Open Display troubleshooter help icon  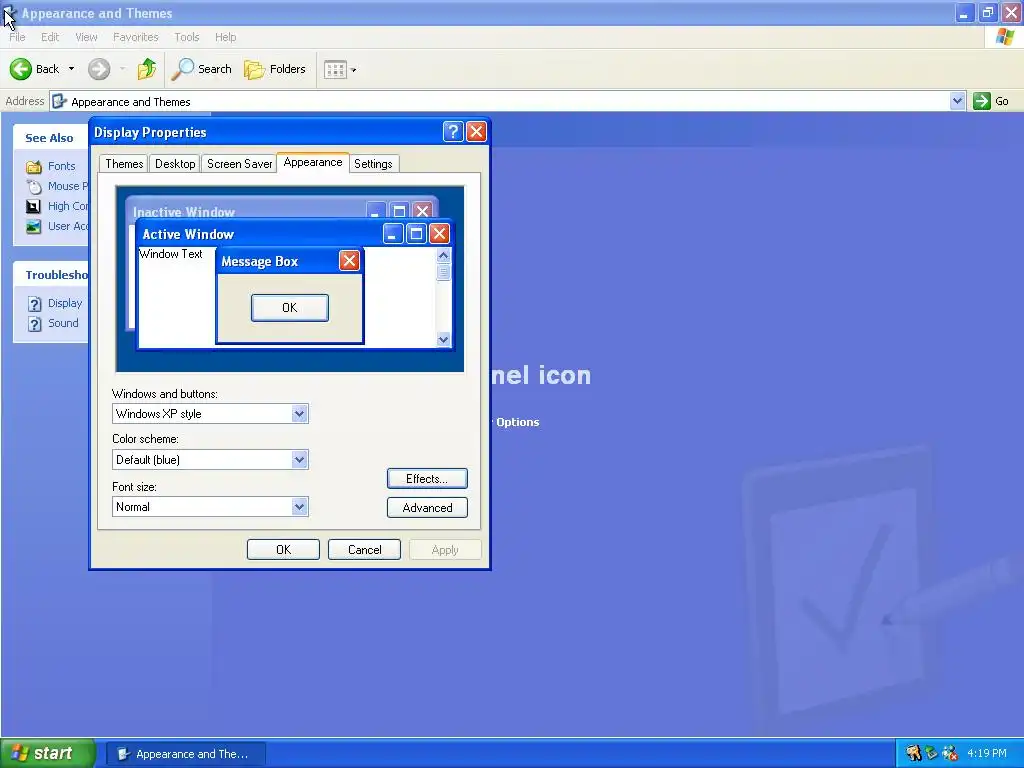(x=35, y=304)
